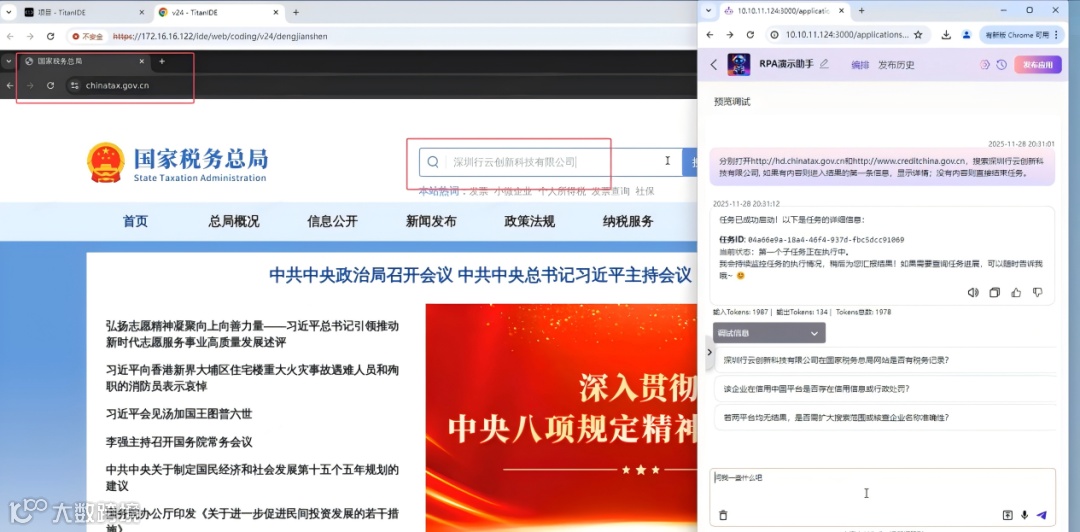Click the 172.16.16.122 address bar in left Chrome

pos(220,37)
